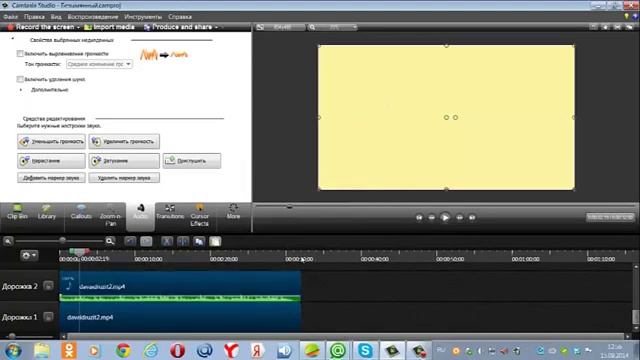This screenshot has width=640, height=360.
Task: Click the timeline playhead marker
Action: click(x=79, y=251)
